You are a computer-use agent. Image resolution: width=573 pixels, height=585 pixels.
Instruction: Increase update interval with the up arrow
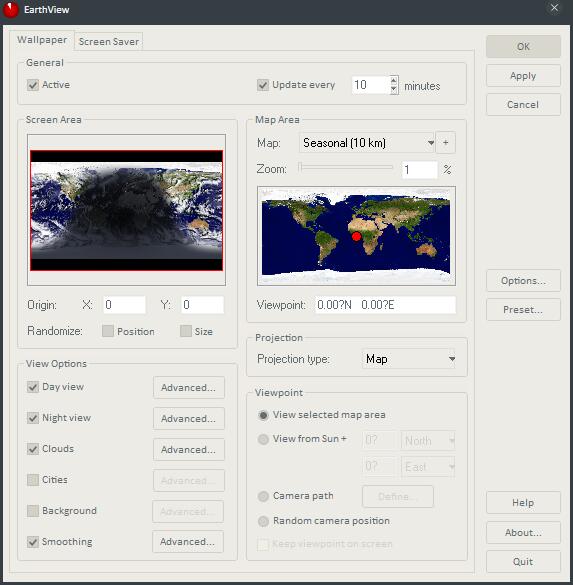click(x=394, y=81)
